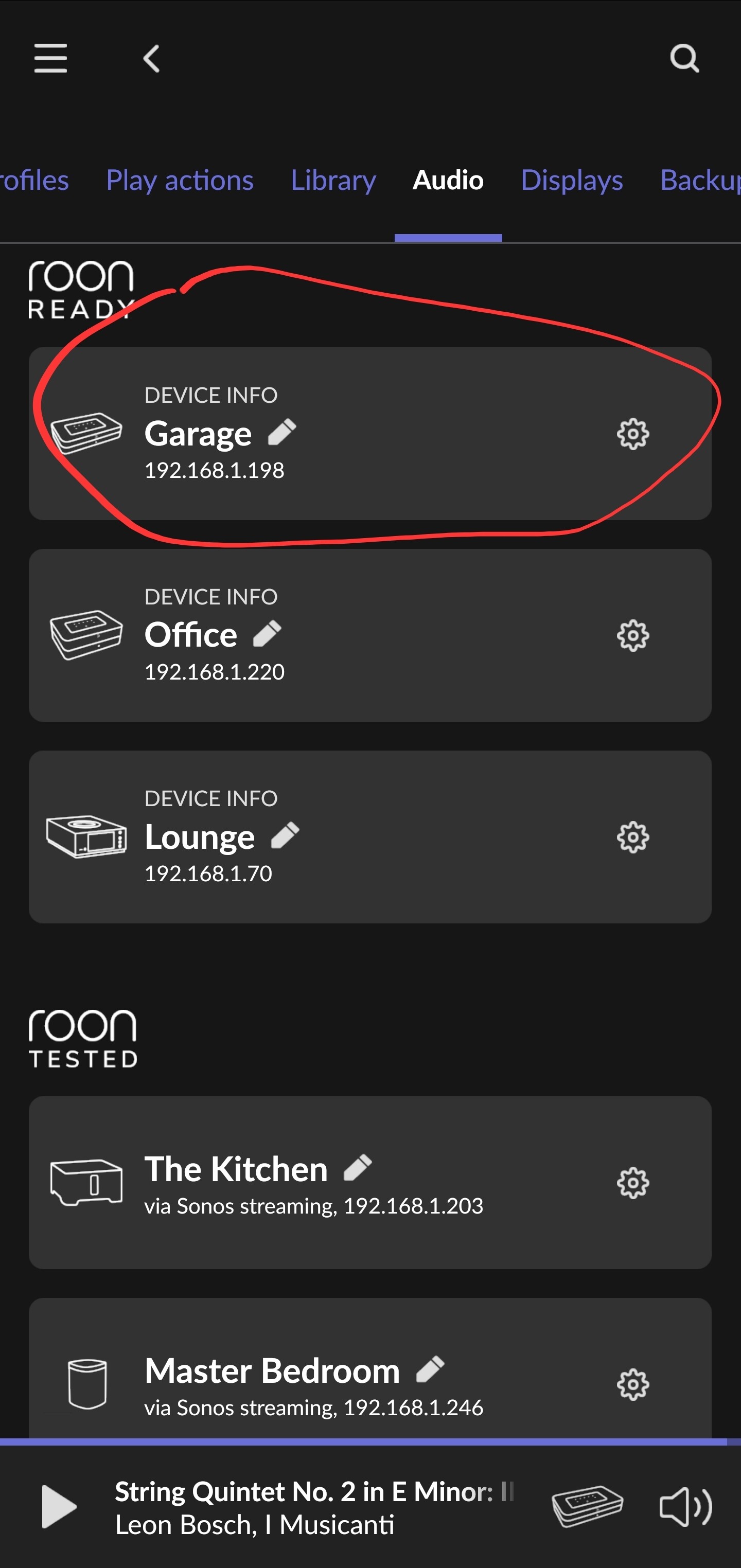Select zone picker icon in player bar
Image resolution: width=741 pixels, height=1568 pixels.
pyautogui.click(x=587, y=1506)
